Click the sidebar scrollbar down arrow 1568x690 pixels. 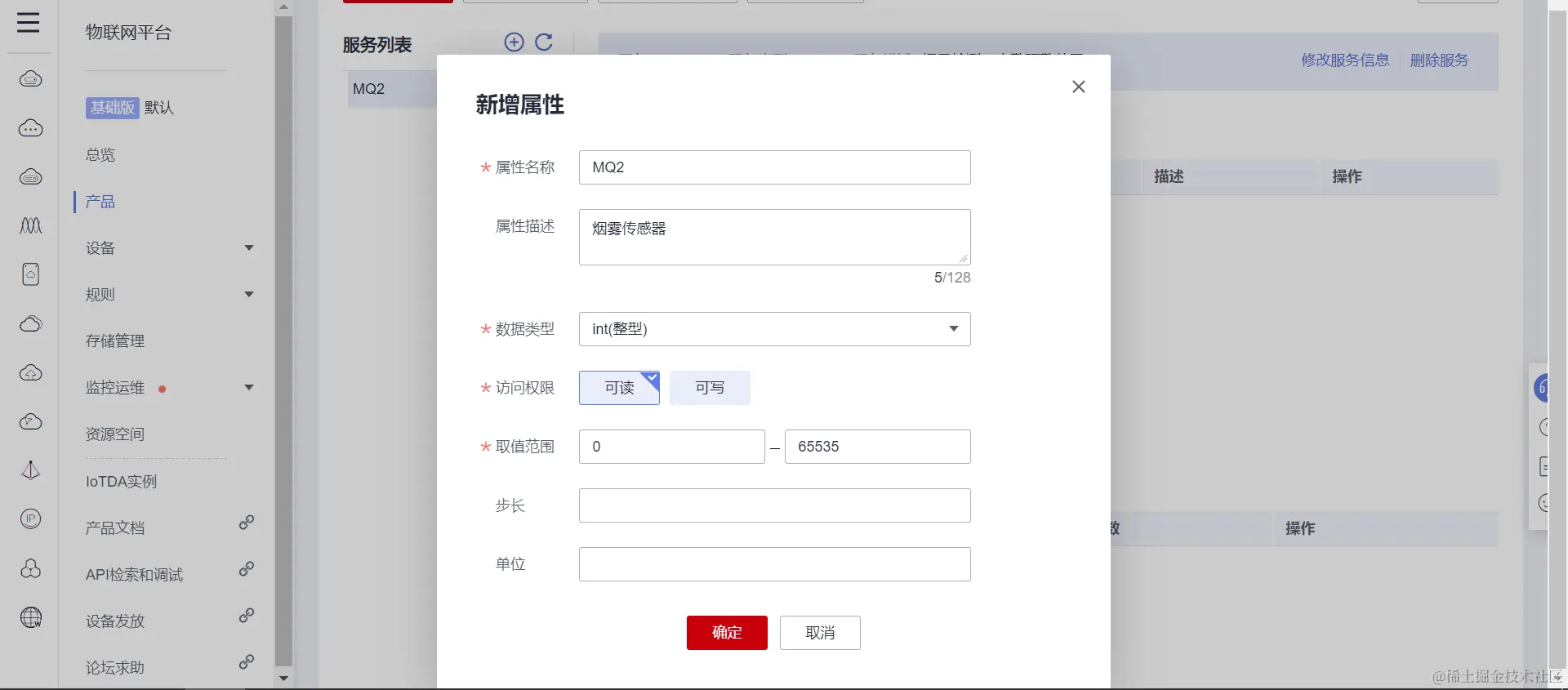[283, 679]
